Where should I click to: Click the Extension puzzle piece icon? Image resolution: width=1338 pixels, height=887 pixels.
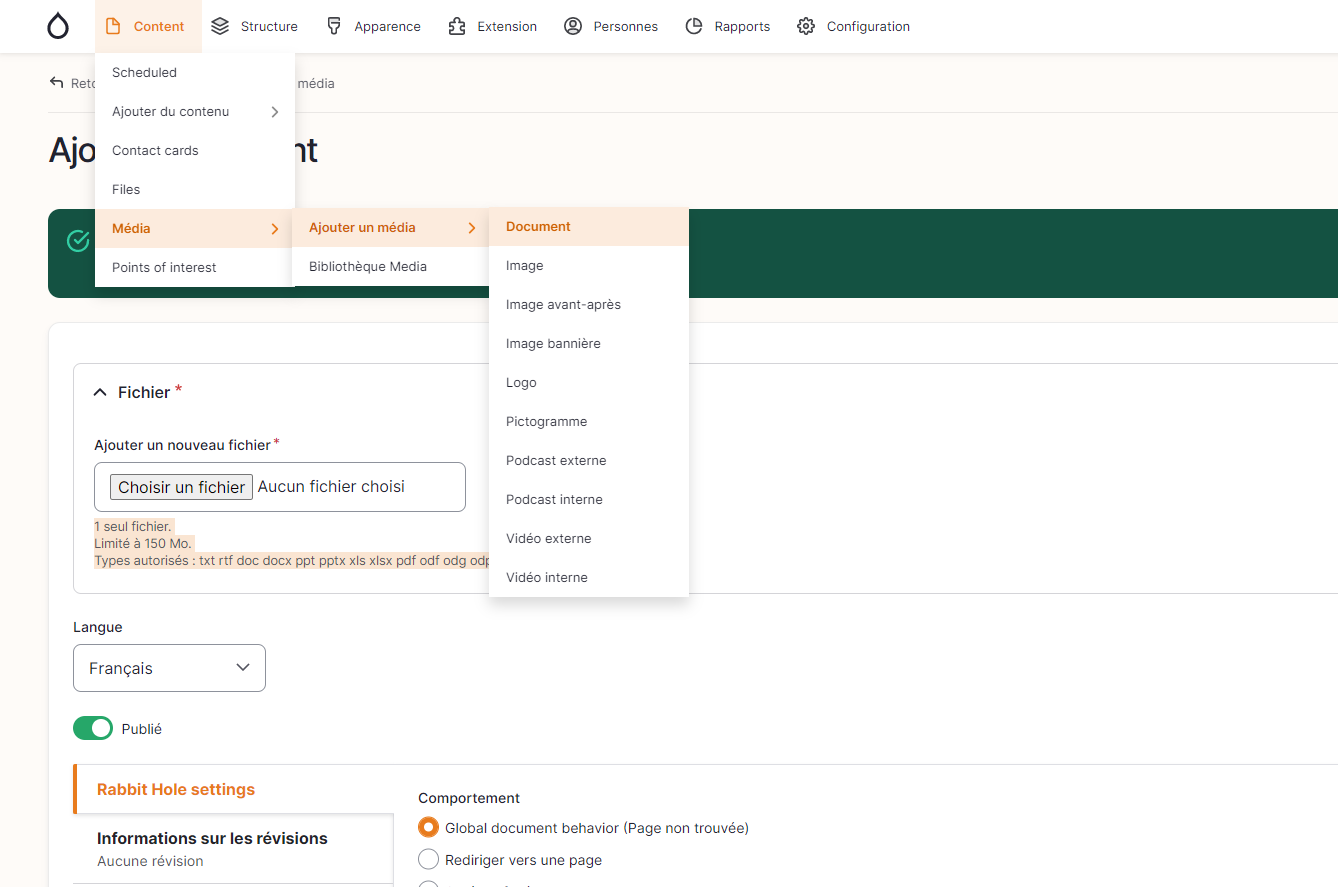click(457, 27)
